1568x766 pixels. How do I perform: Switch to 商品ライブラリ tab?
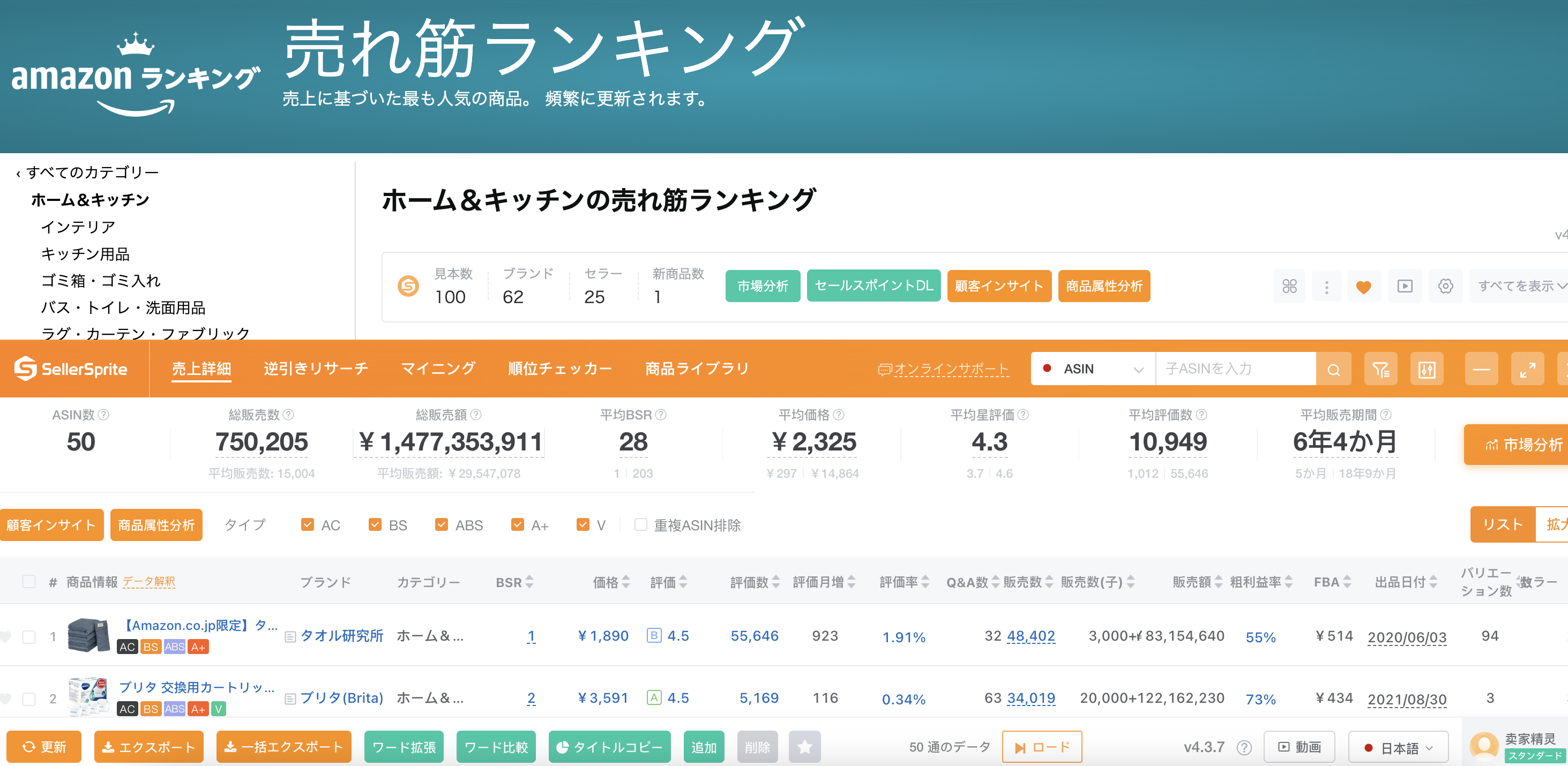[x=697, y=369]
